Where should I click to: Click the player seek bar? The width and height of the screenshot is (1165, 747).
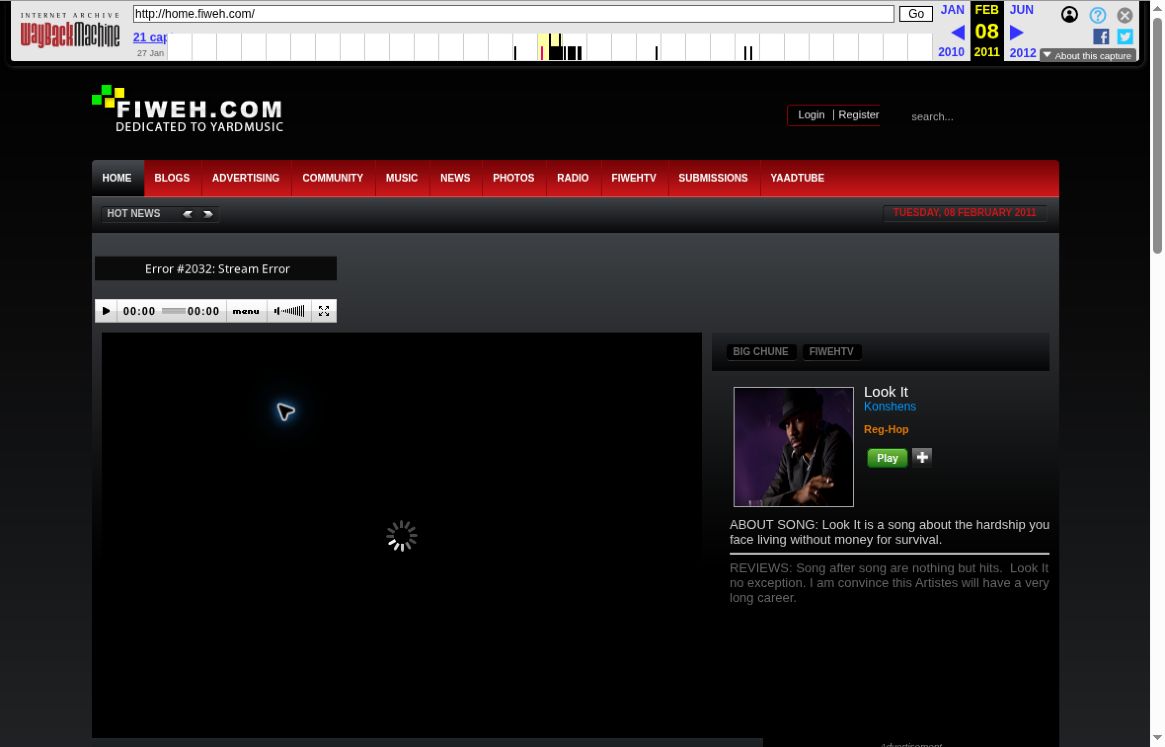coord(174,311)
